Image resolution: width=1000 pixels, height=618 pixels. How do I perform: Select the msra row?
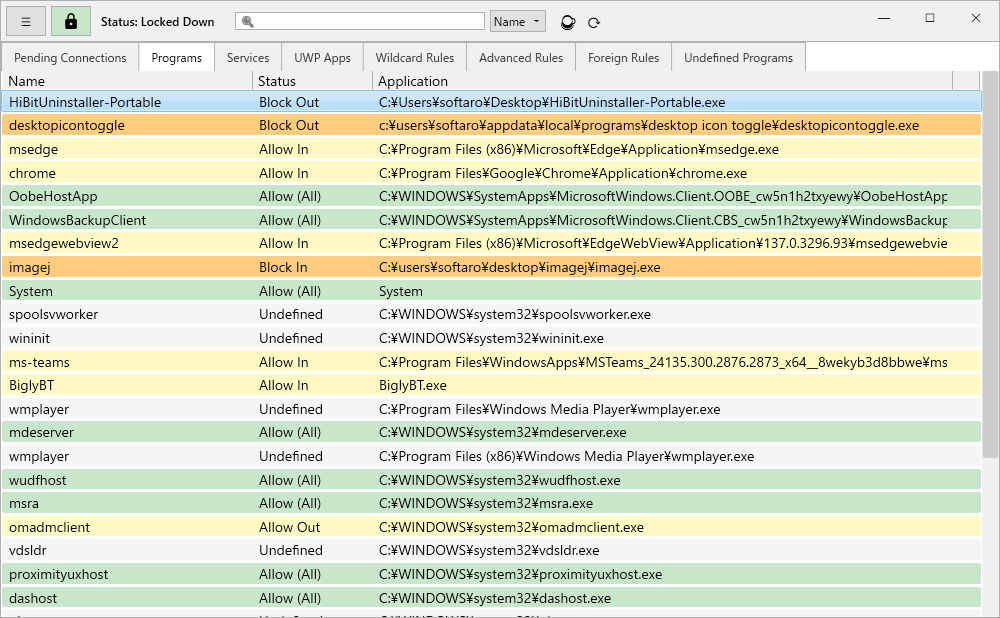click(x=491, y=503)
